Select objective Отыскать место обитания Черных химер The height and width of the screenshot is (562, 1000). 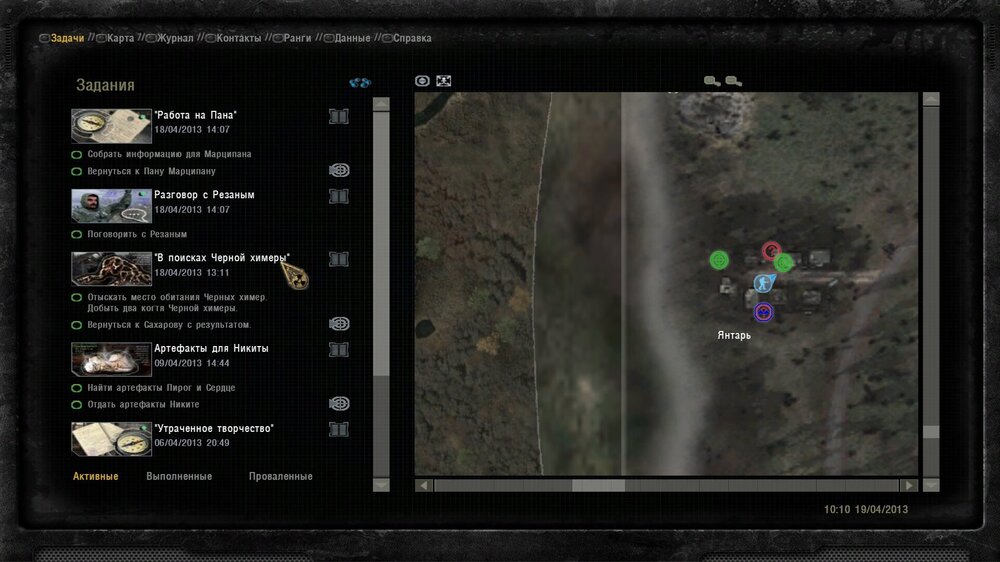tap(177, 302)
